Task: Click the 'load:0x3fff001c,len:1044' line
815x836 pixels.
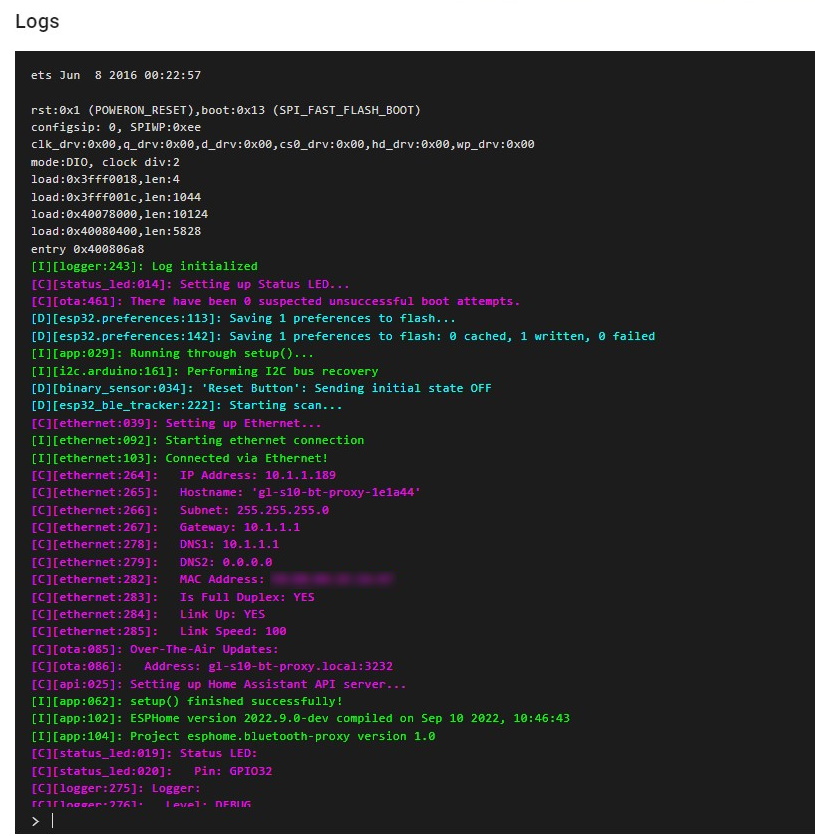Action: coord(116,197)
